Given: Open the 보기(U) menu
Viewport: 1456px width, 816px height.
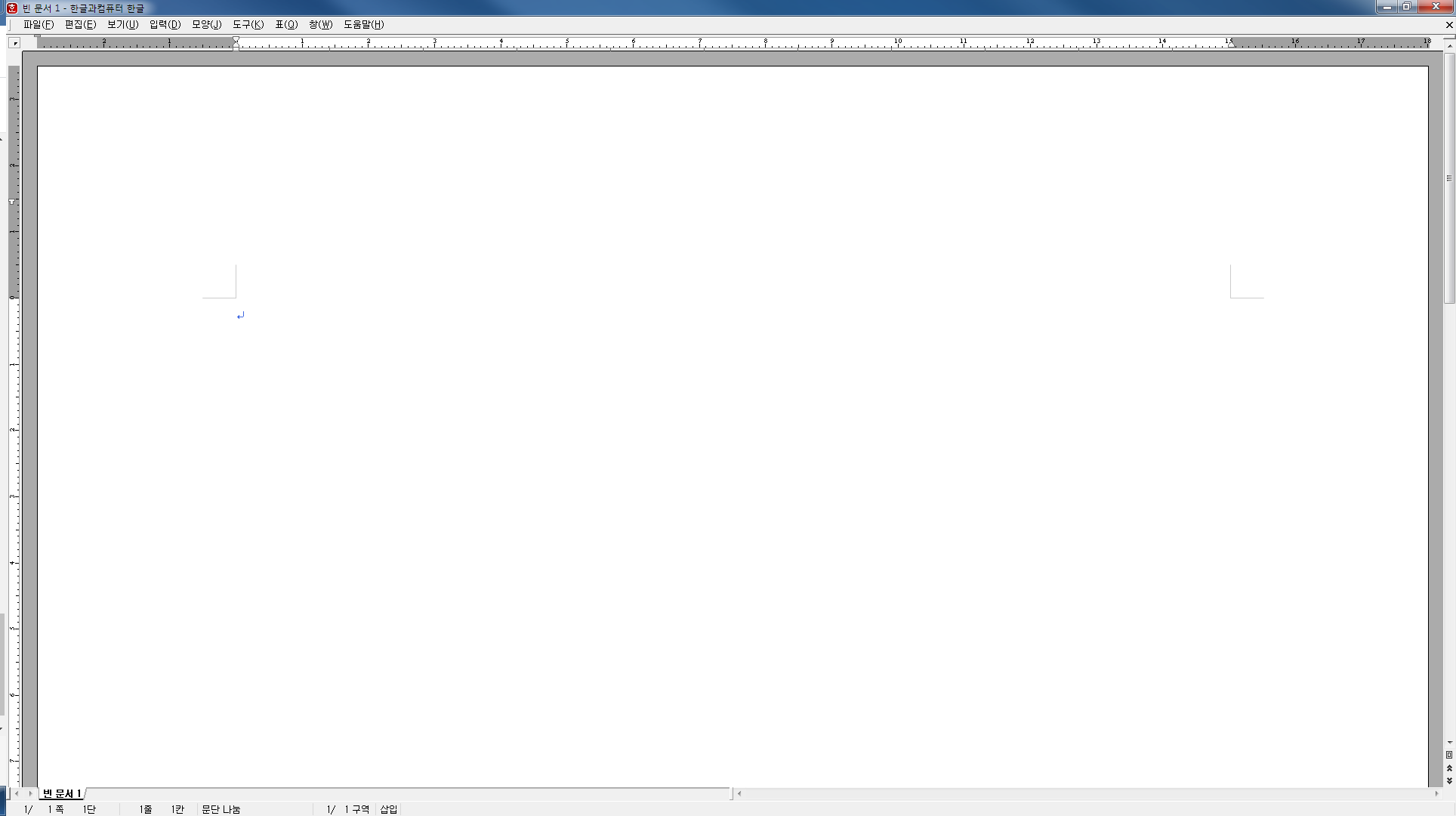Looking at the screenshot, I should 122,24.
